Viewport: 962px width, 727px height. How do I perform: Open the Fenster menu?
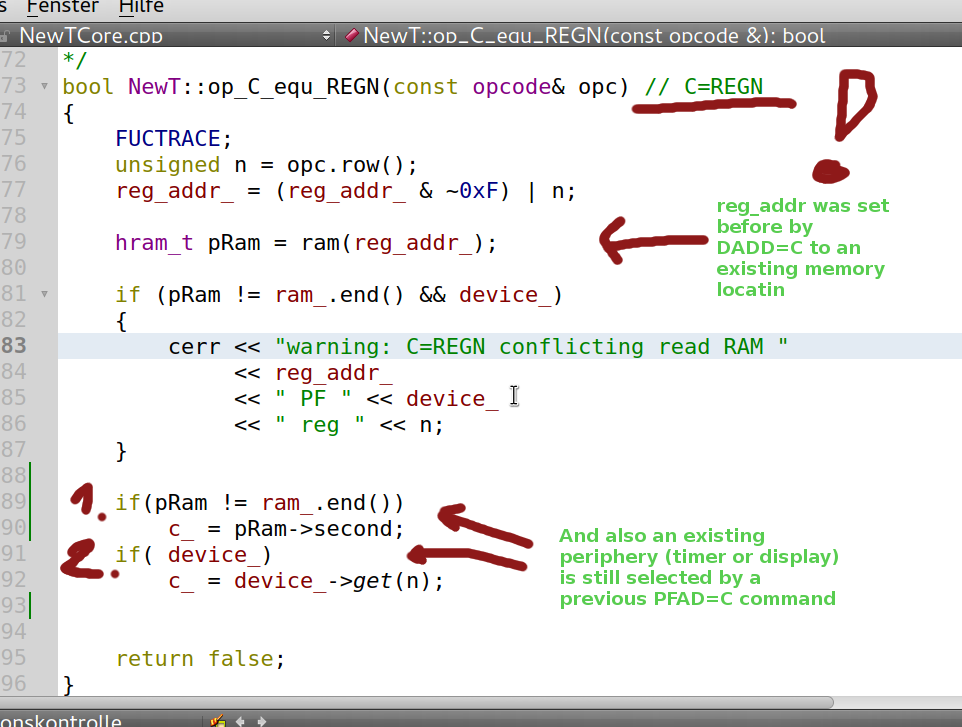pyautogui.click(x=62, y=7)
